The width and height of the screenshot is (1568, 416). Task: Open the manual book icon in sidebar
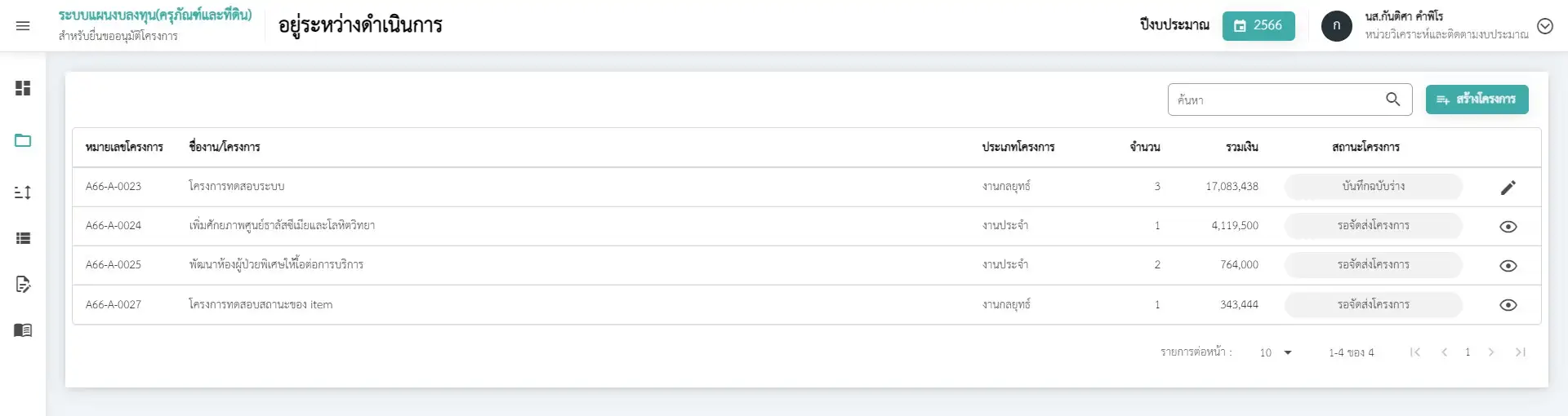point(23,330)
